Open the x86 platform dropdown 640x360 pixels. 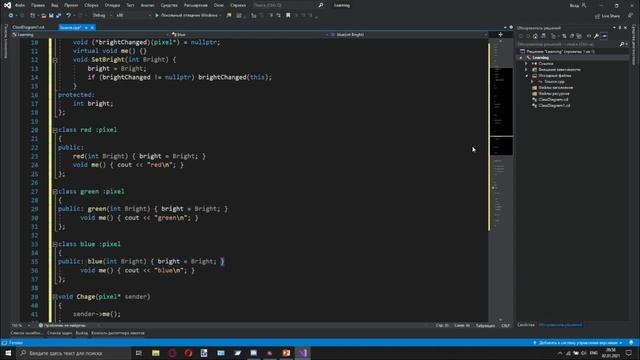pos(133,16)
